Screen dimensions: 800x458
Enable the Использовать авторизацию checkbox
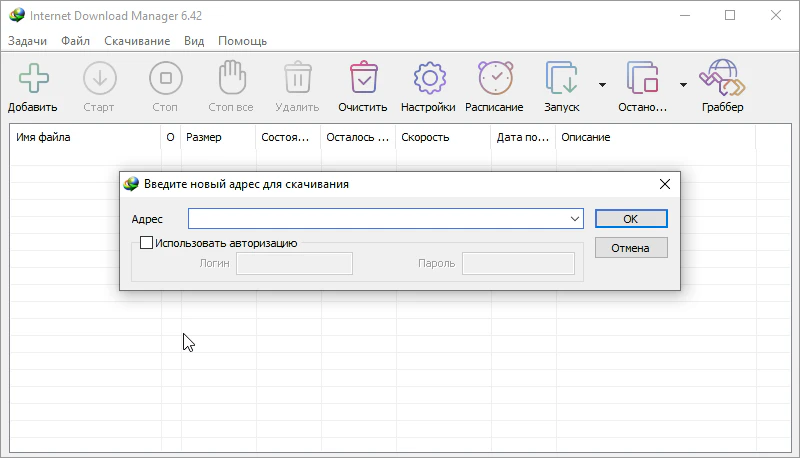[x=147, y=242]
